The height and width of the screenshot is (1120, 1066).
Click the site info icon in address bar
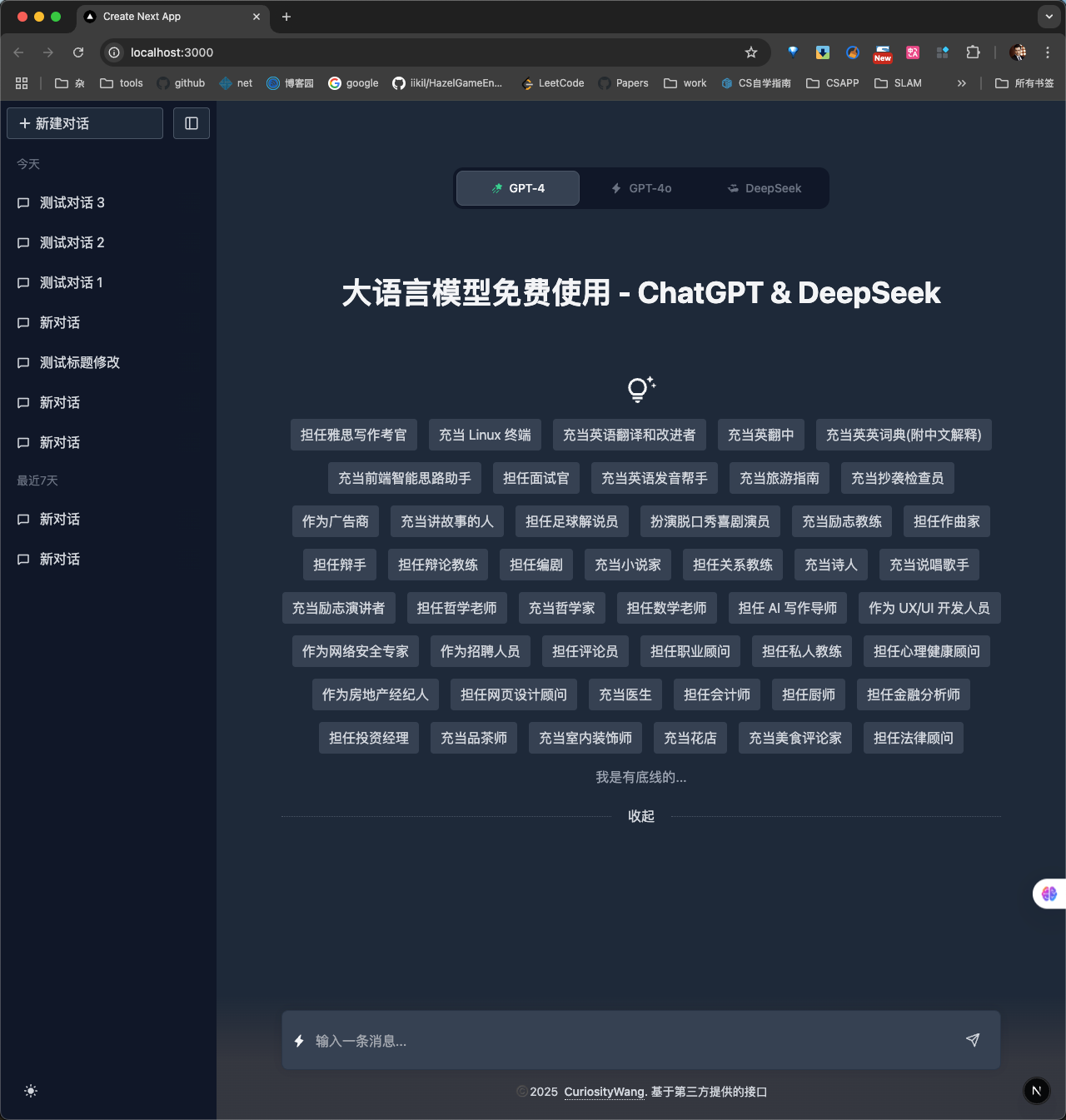point(115,52)
